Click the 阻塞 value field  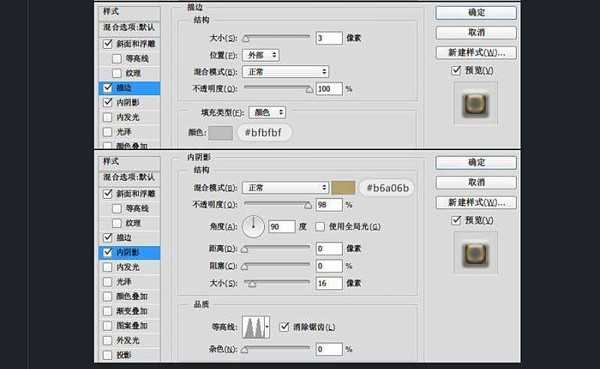click(x=329, y=266)
